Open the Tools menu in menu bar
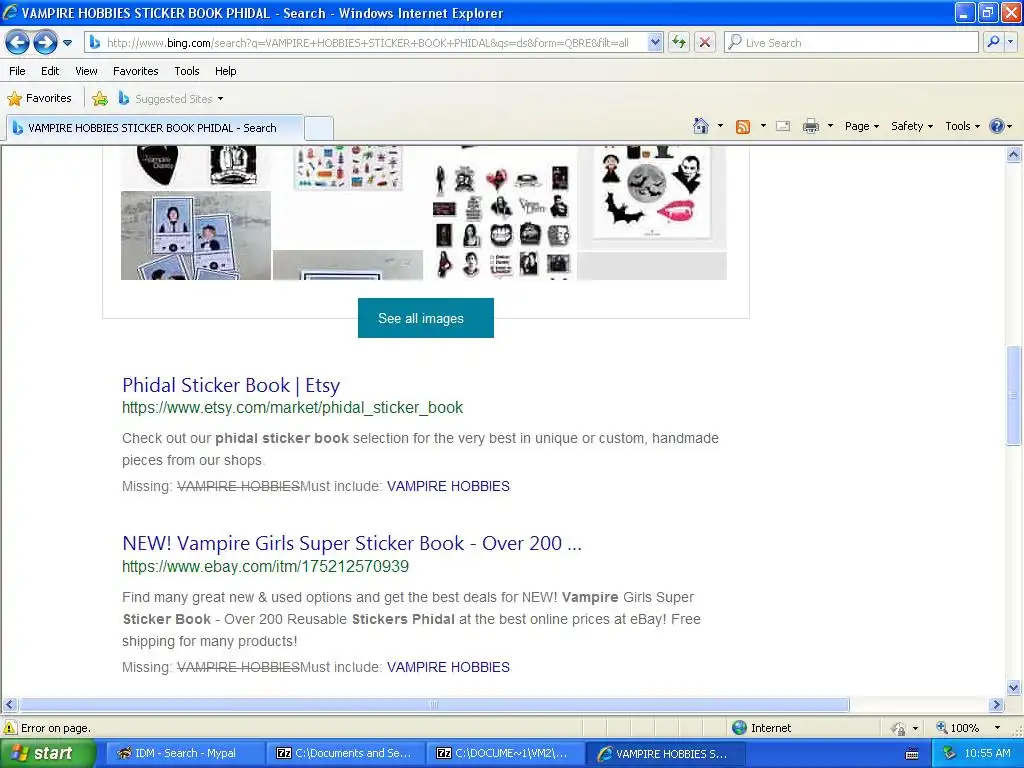 (x=187, y=71)
